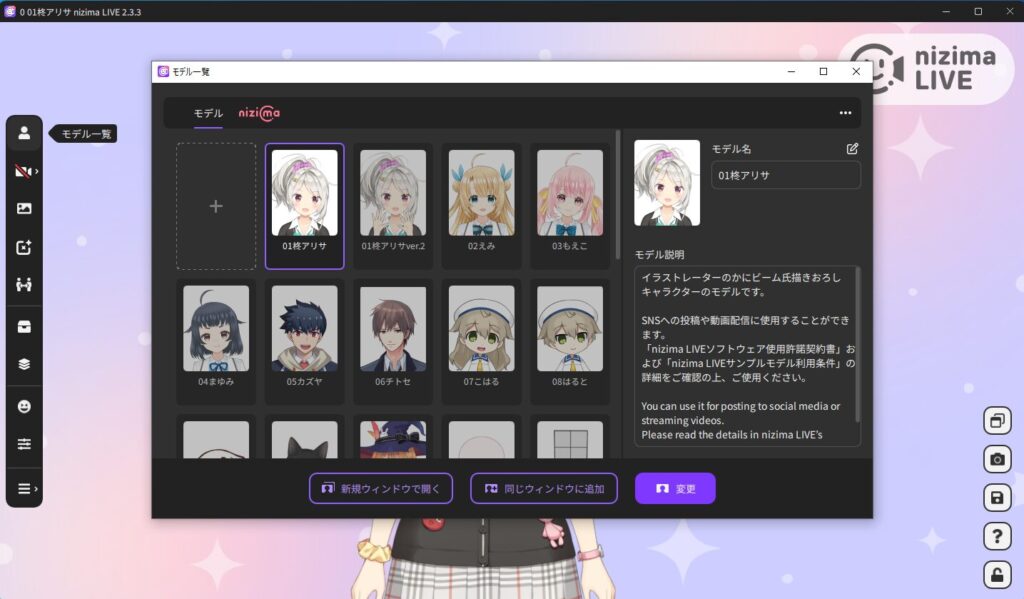Close the モデル一覧 dialog window

click(856, 72)
